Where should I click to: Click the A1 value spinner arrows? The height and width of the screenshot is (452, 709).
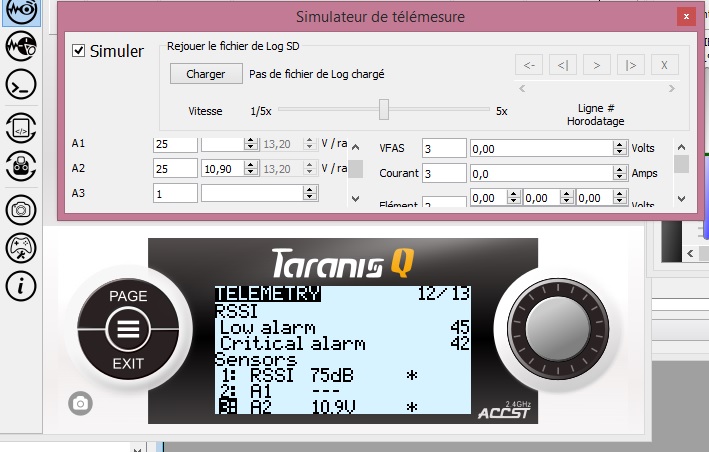(x=251, y=144)
